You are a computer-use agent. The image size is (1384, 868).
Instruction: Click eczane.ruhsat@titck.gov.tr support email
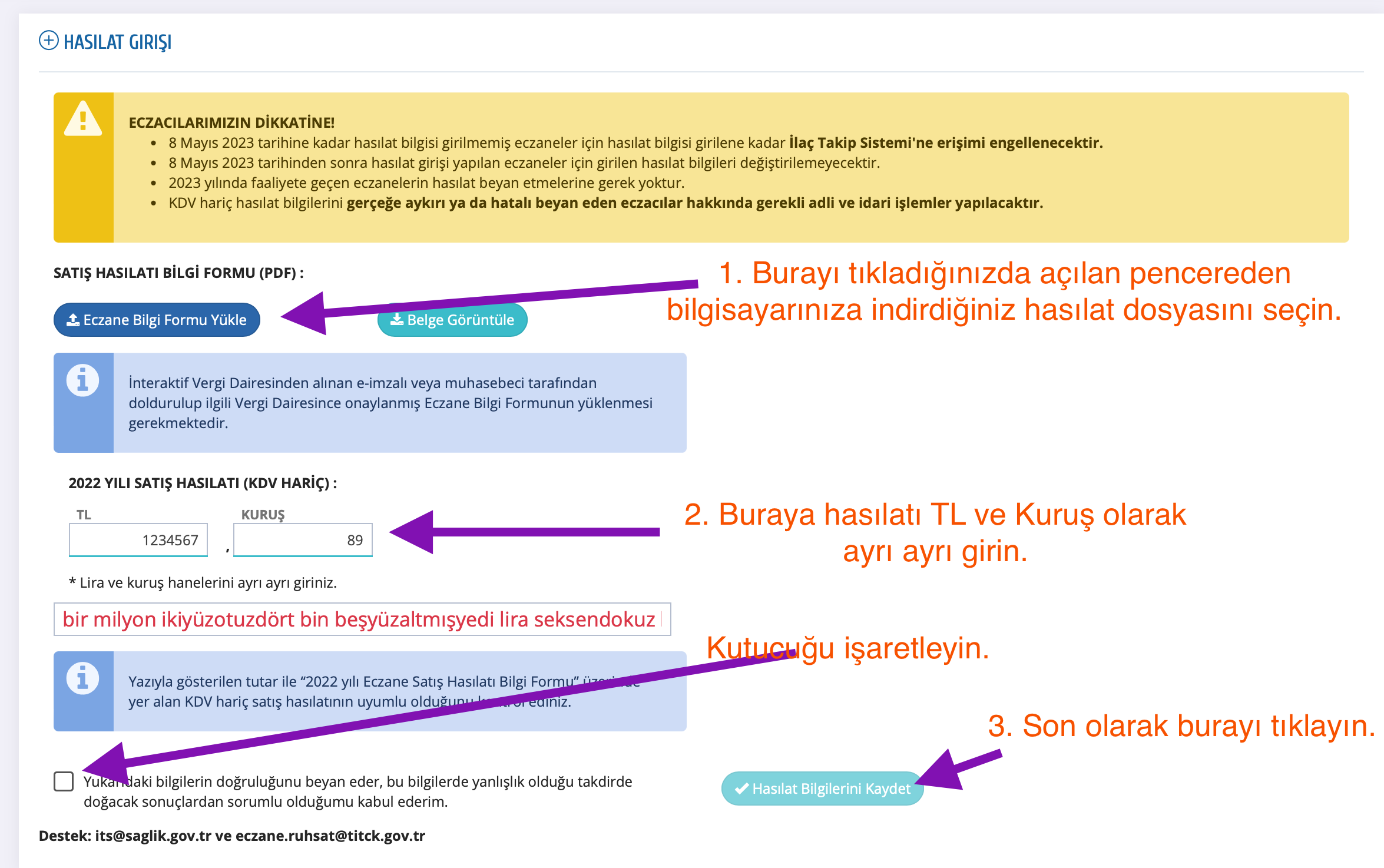pyautogui.click(x=330, y=836)
